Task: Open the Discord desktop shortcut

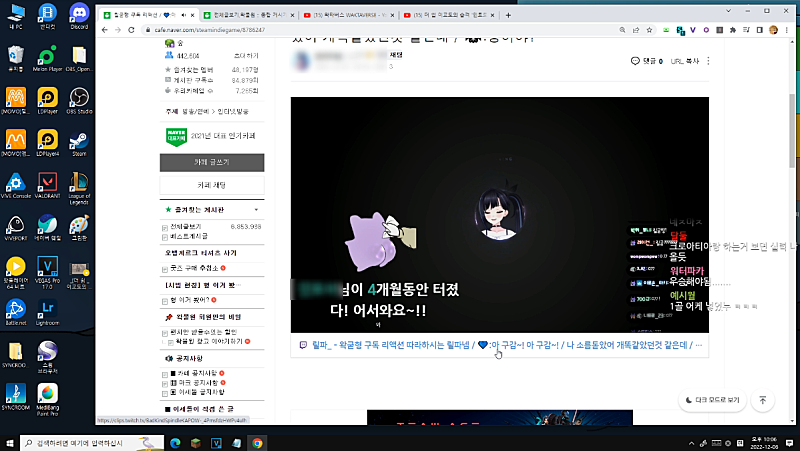Action: [x=79, y=16]
